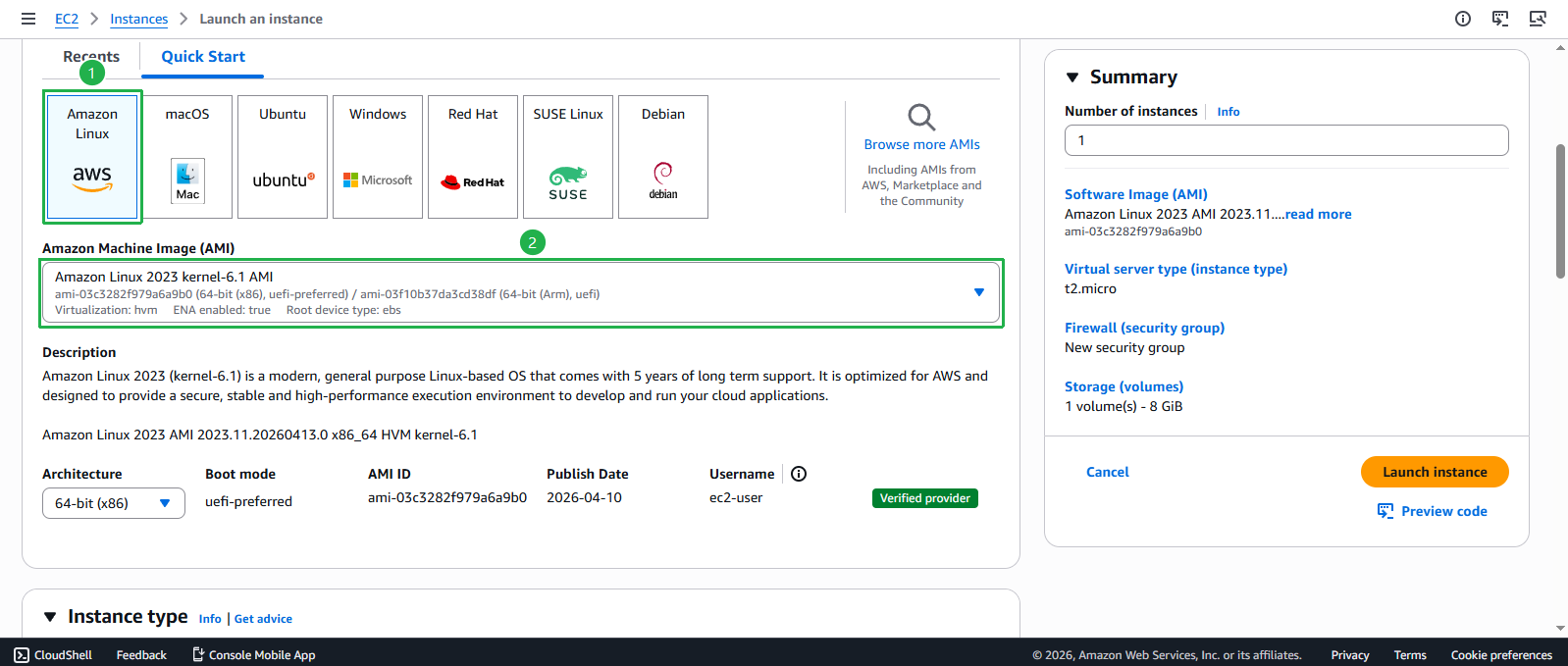
Task: Pick the Red Hat AMI tile
Action: point(473,157)
